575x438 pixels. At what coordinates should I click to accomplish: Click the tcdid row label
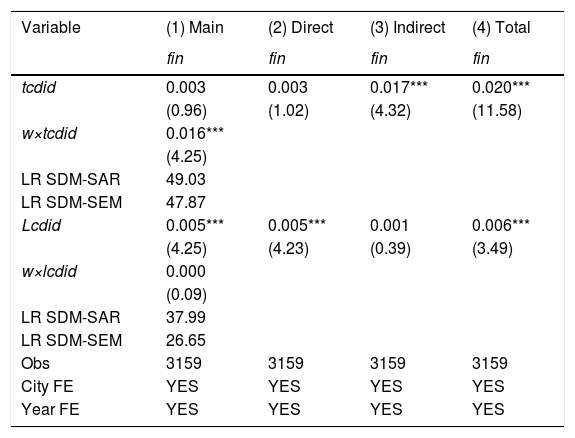point(39,87)
